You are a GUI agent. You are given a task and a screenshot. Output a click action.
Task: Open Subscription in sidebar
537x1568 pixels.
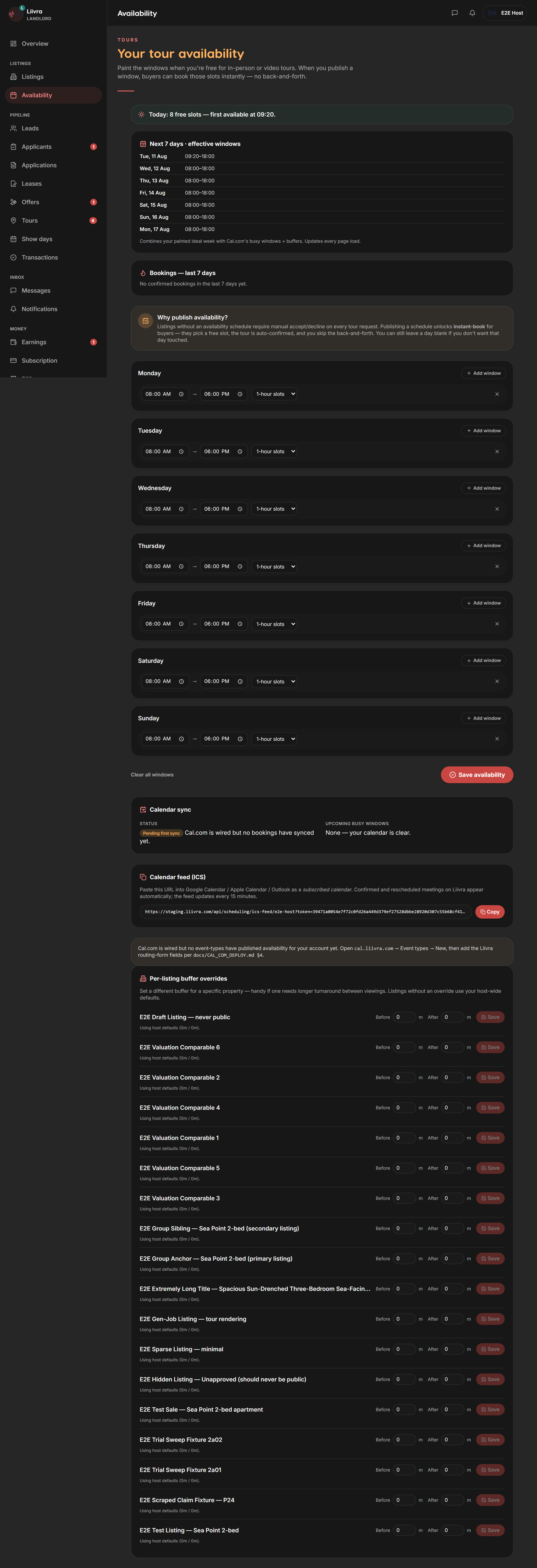click(53, 360)
